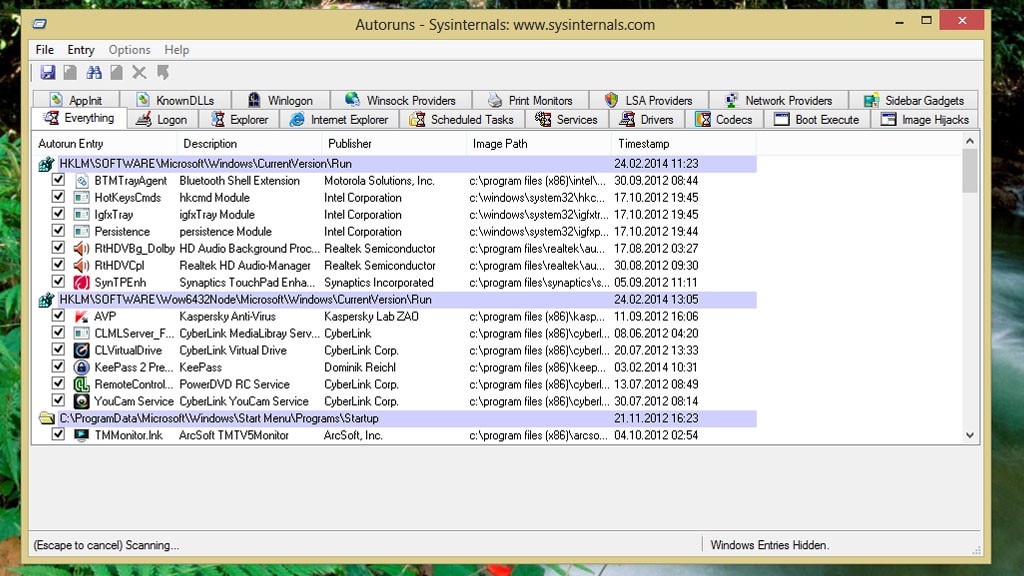
Task: Click the AVP Kaspersky icon
Action: pyautogui.click(x=82, y=317)
